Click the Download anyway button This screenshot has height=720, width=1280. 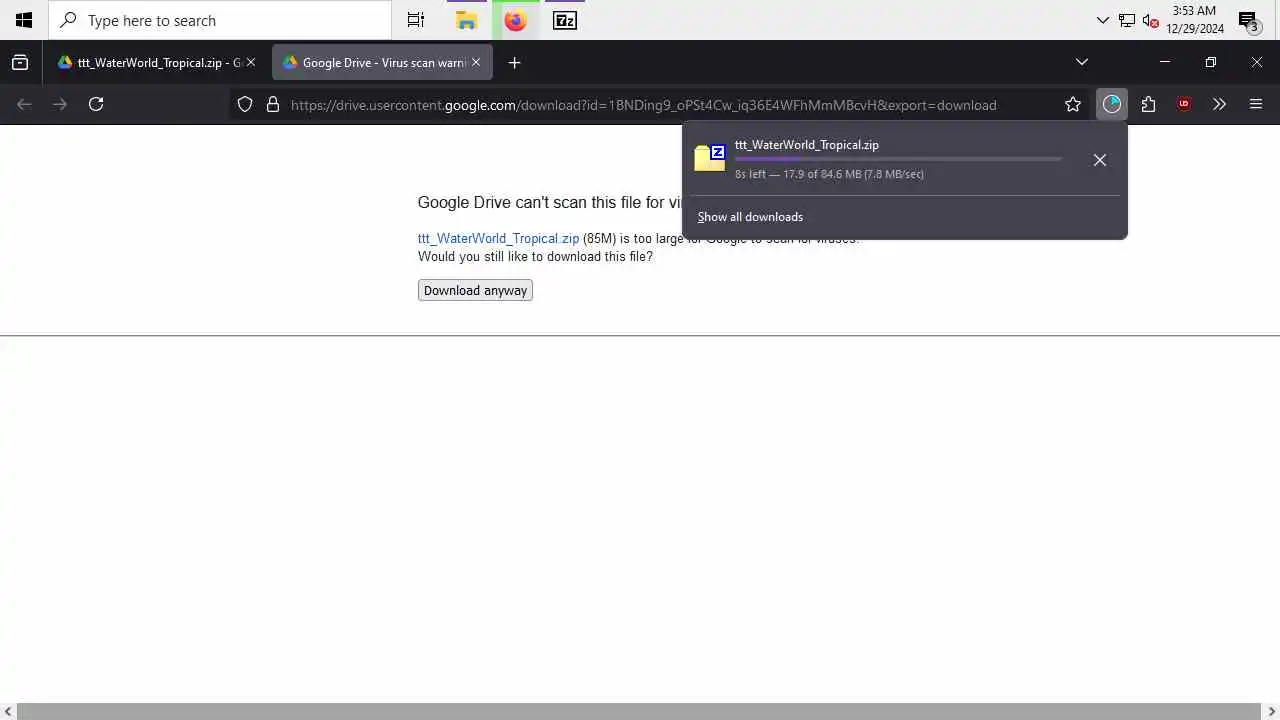pos(475,290)
